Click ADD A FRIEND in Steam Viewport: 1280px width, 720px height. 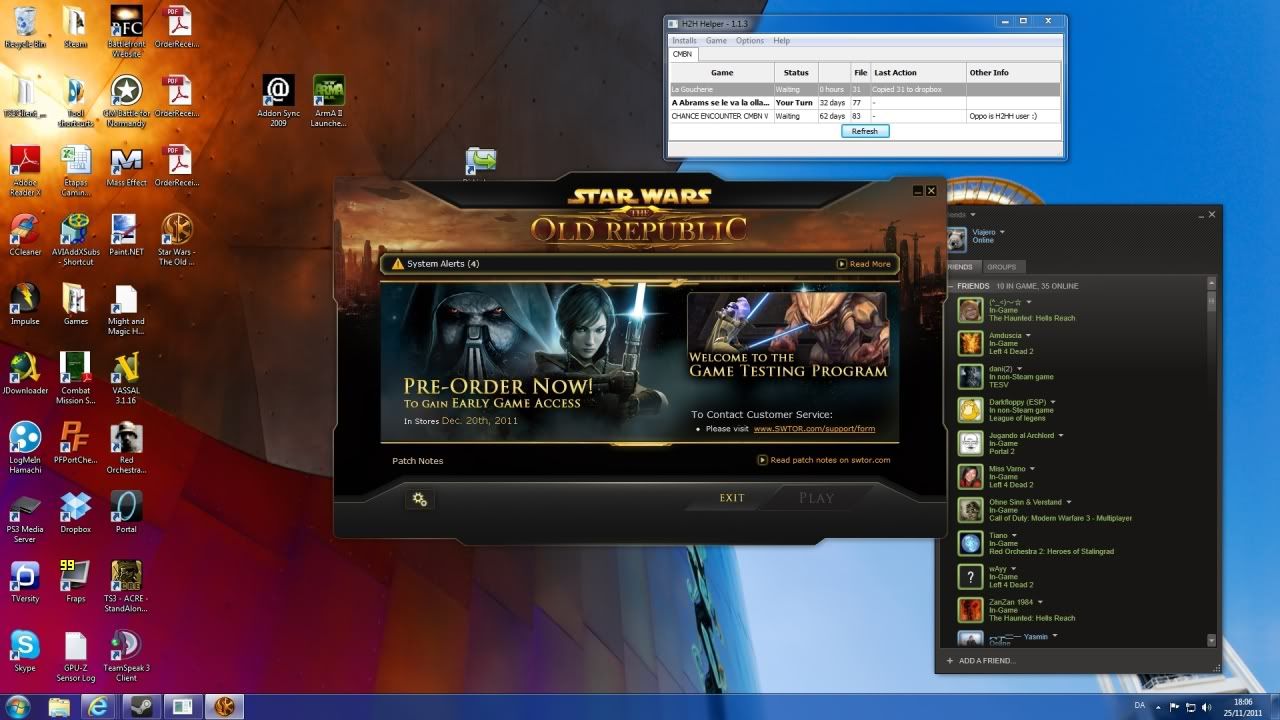click(980, 660)
